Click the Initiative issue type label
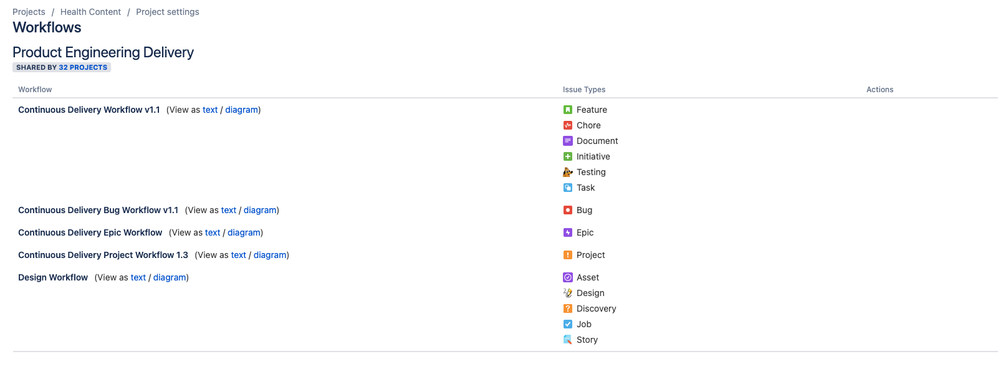 [x=593, y=157]
